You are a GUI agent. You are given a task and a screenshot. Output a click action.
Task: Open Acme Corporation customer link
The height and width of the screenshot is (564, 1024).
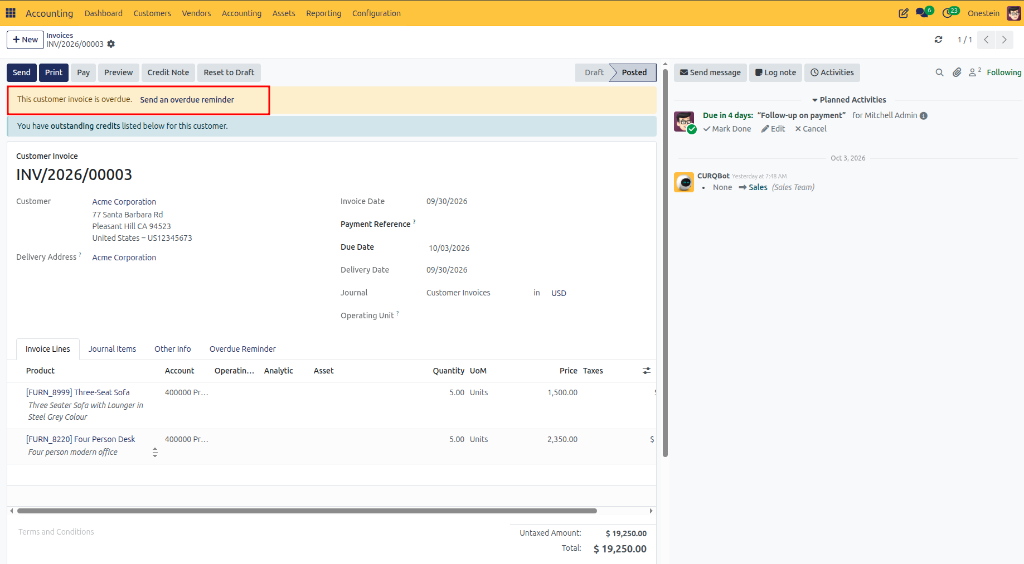(124, 202)
